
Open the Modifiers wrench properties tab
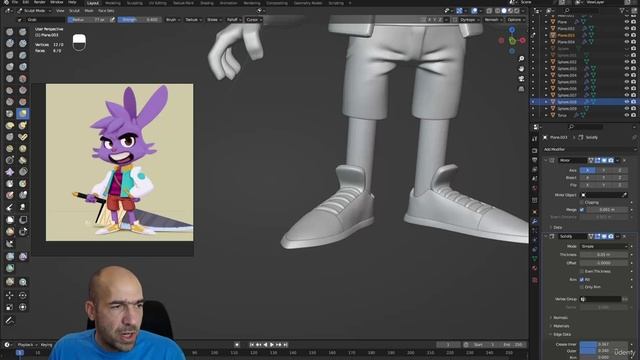(x=535, y=221)
